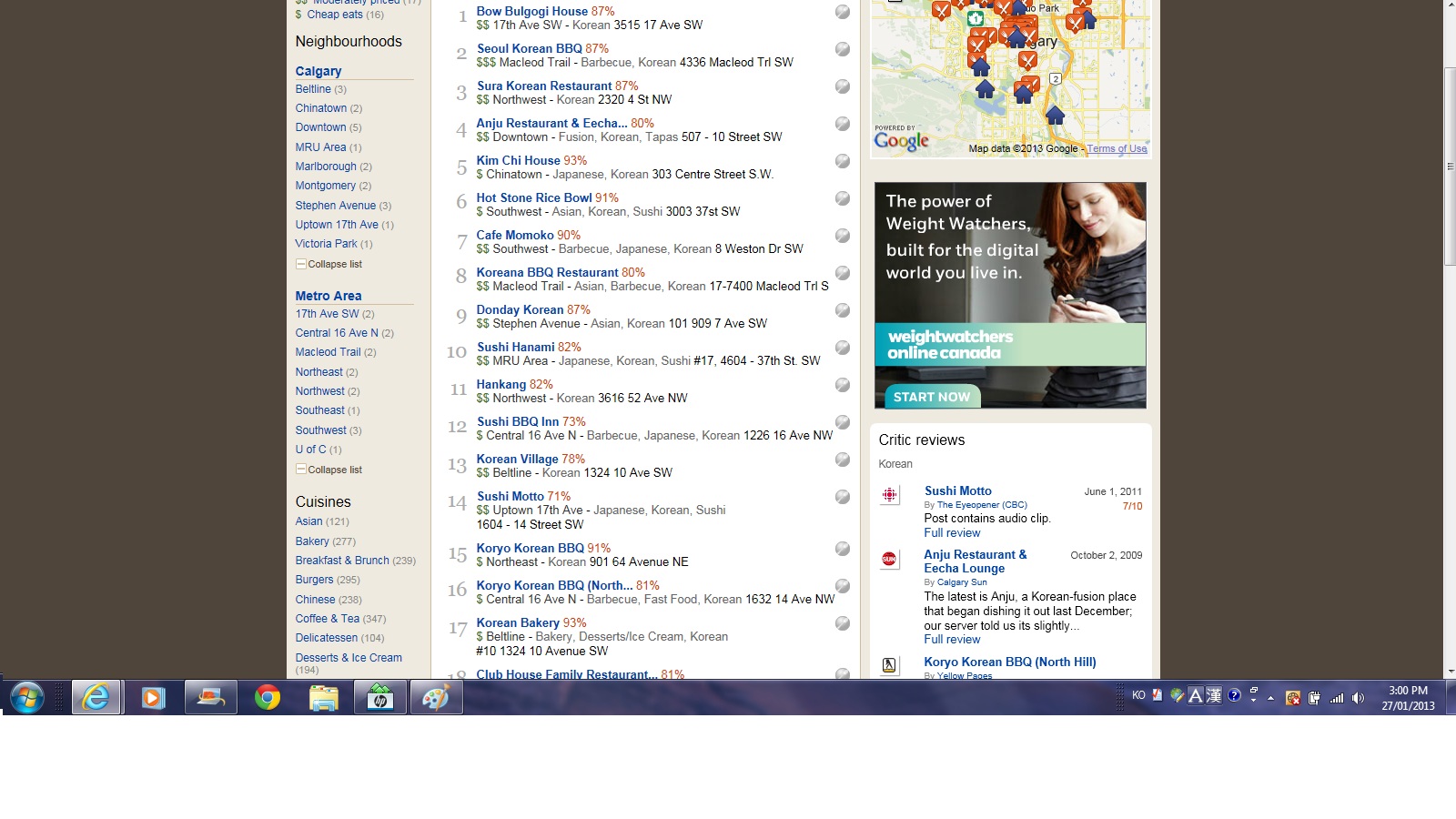1456x819 pixels.
Task: Collapse the Calgary neighbourhoods list
Action: click(329, 264)
